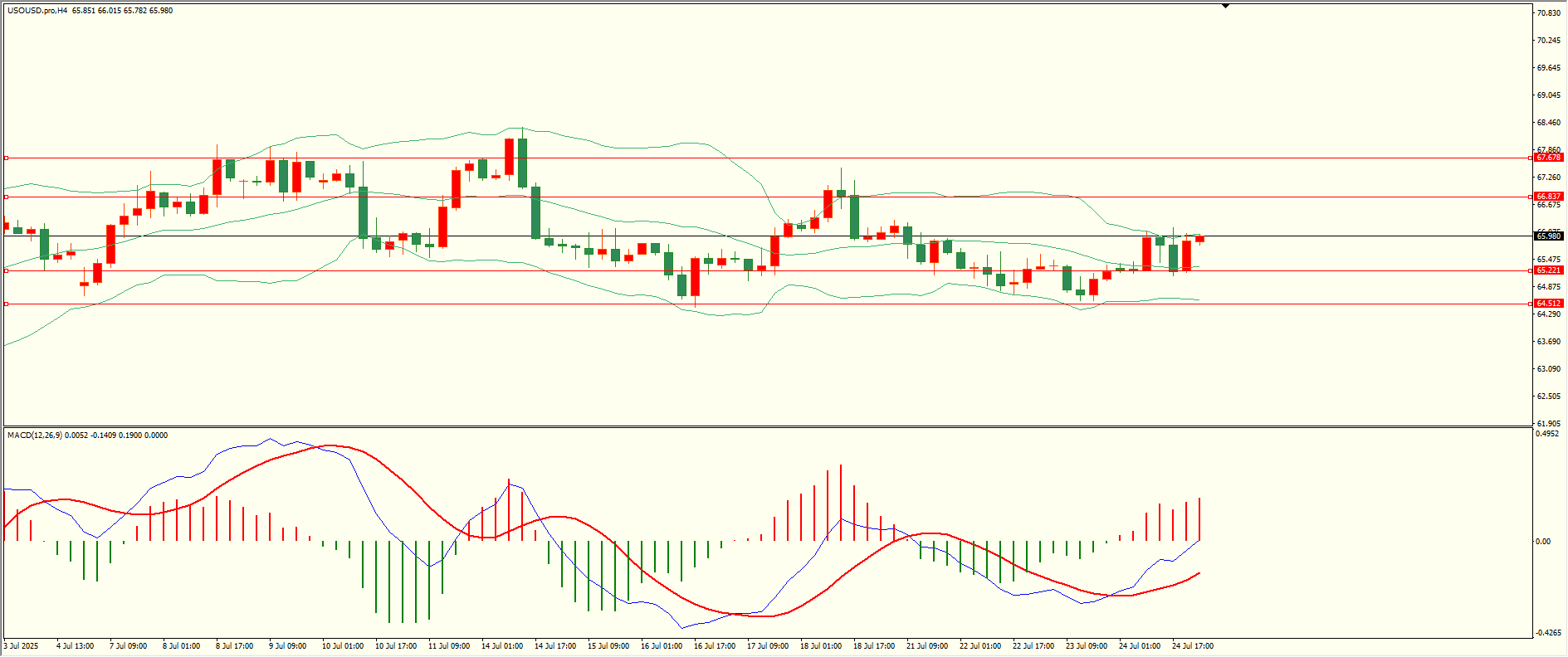
Task: Click the 18 Jul 01:00 time axis label
Action: click(821, 645)
